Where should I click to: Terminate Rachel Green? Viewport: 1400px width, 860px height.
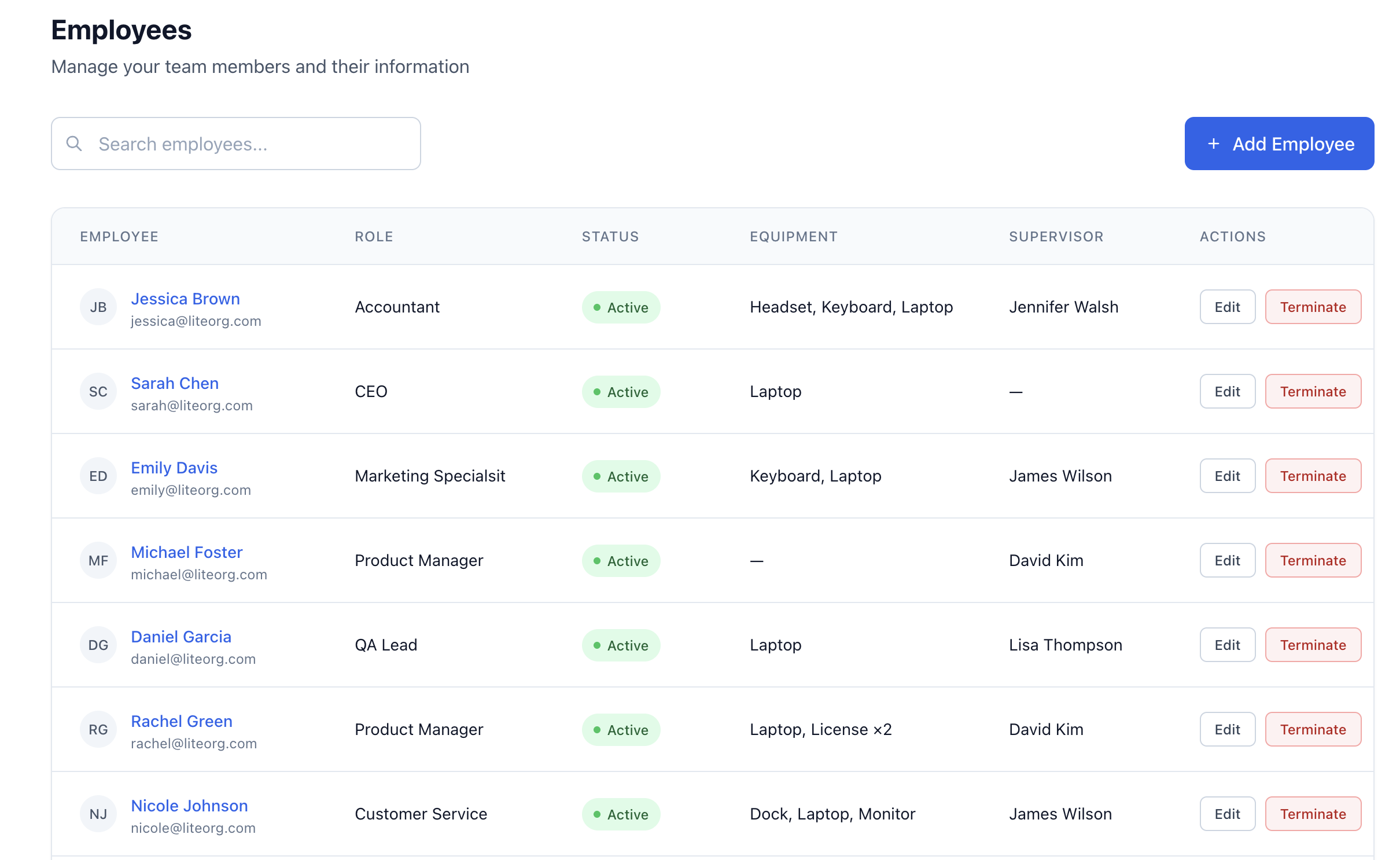(x=1313, y=729)
